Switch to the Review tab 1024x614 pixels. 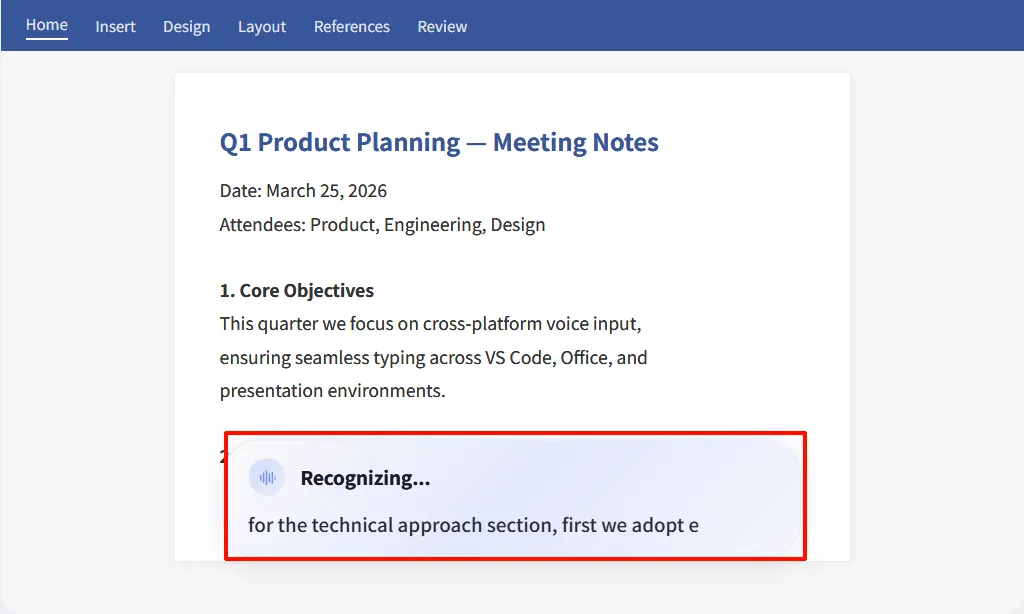(x=442, y=27)
